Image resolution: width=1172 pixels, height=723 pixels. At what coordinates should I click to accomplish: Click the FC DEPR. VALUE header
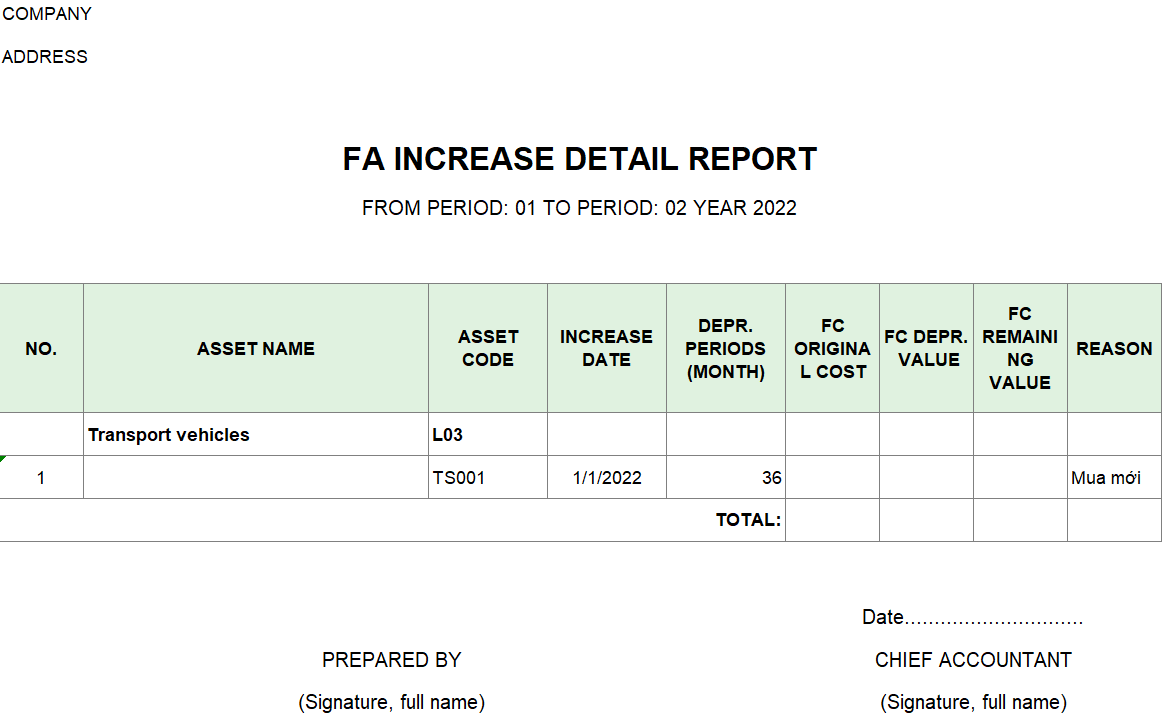tap(926, 349)
